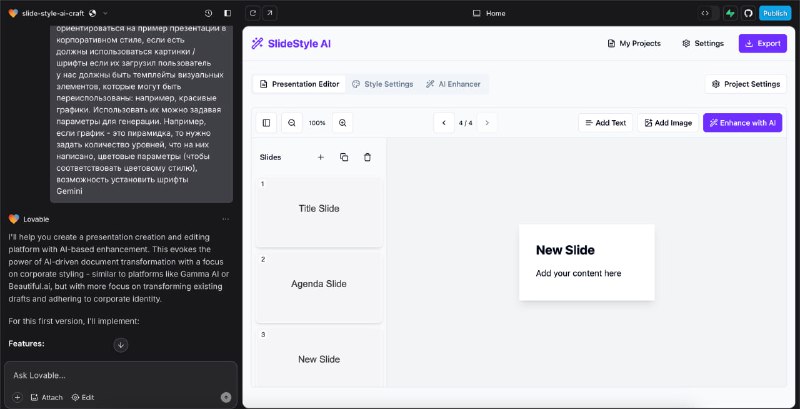
Task: Toggle code view with brackets icon
Action: pos(705,13)
